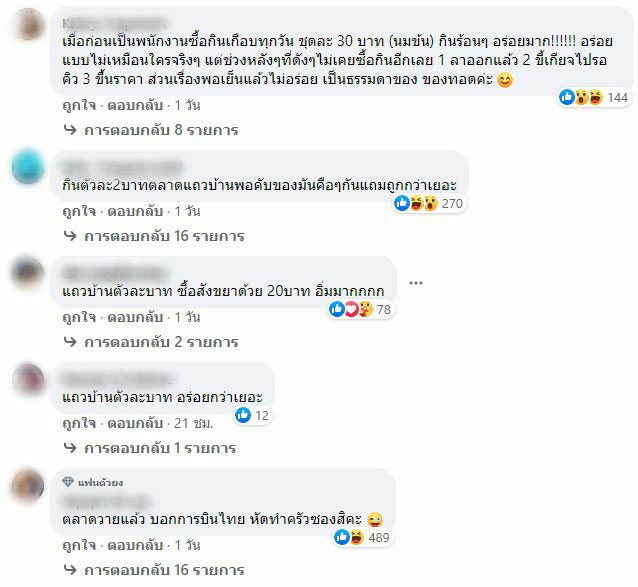Screen dimensions: 638x587
Task: Open the 1 วัน timestamp of third comment
Action: pos(187,317)
